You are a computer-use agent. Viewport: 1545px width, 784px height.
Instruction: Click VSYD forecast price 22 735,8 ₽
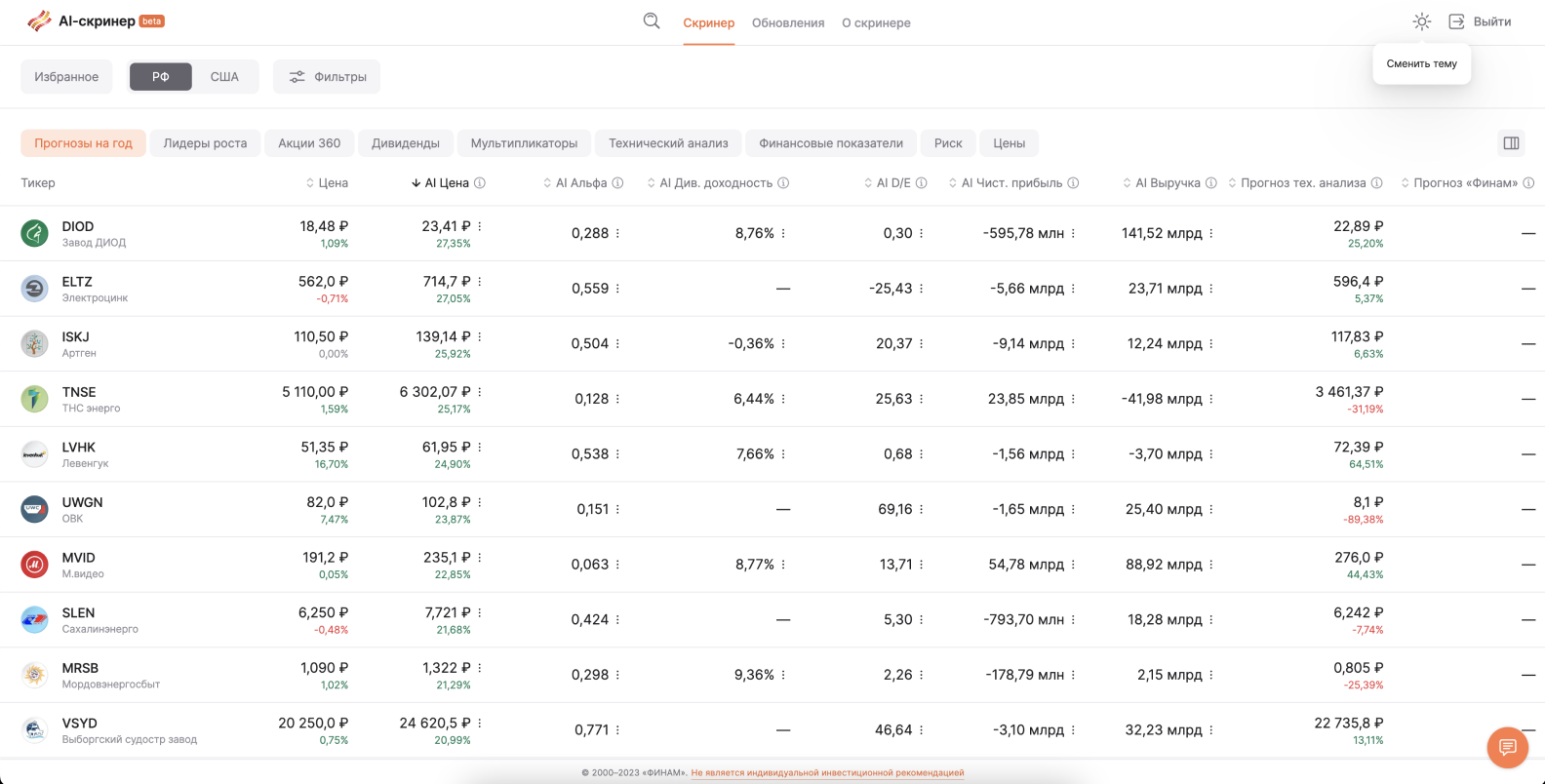(1349, 723)
